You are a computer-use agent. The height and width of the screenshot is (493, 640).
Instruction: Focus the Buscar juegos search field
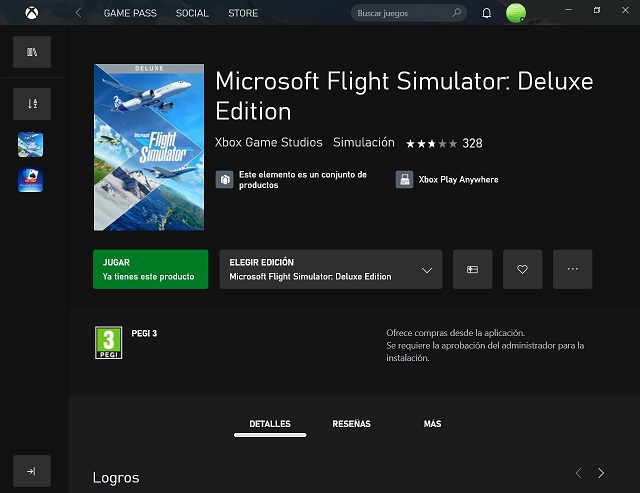(409, 13)
